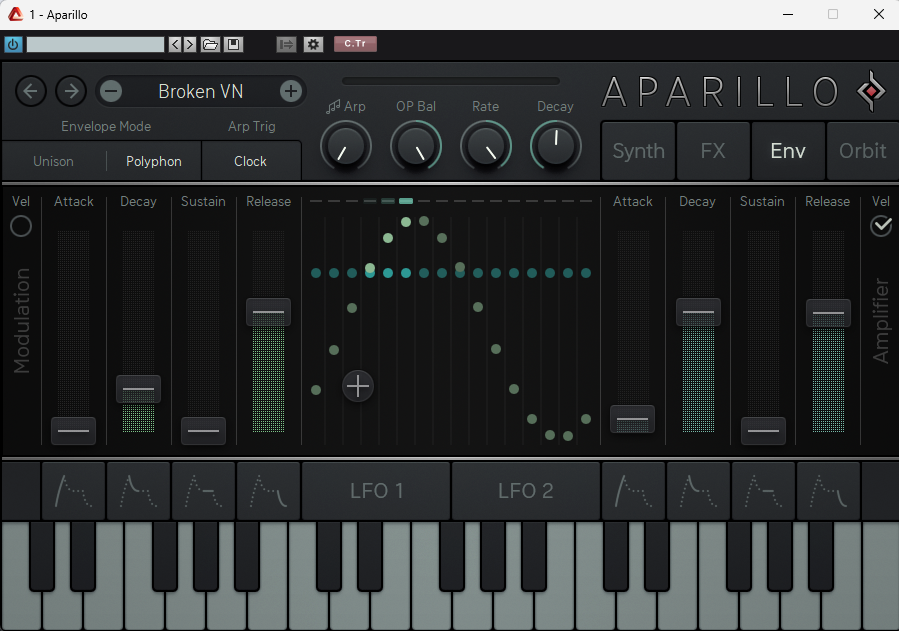
Task: Select Amplifier sustain curve shape icon
Action: tap(763, 491)
